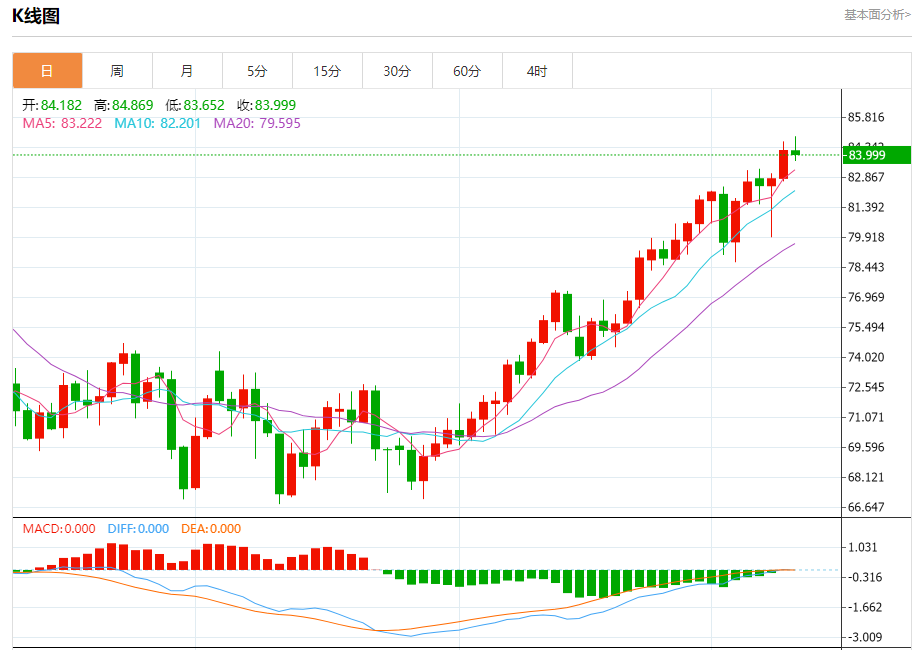
Task: Click the 开: 84.182 open value
Action: (52, 105)
